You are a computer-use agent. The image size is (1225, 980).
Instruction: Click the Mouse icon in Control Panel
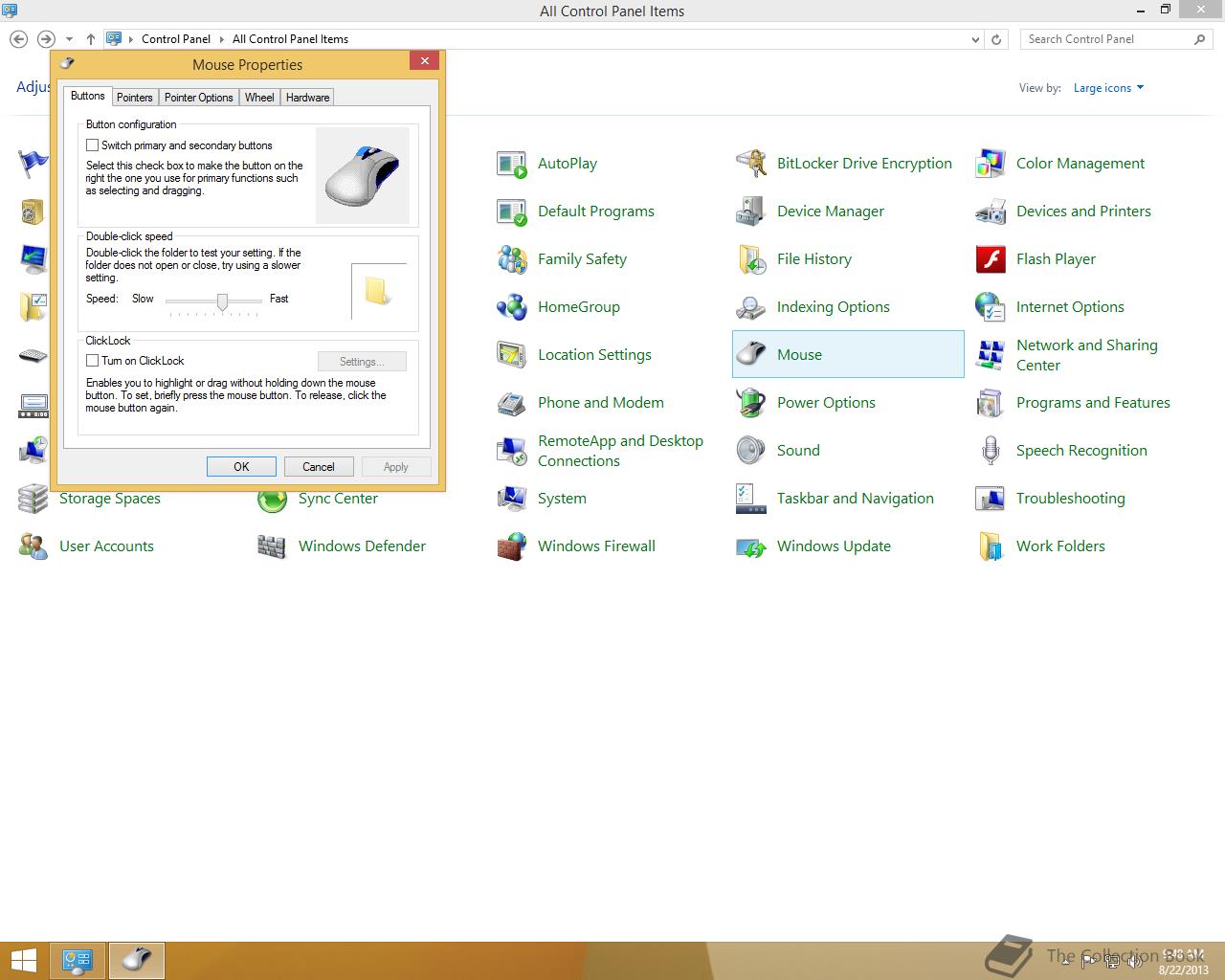(x=751, y=355)
